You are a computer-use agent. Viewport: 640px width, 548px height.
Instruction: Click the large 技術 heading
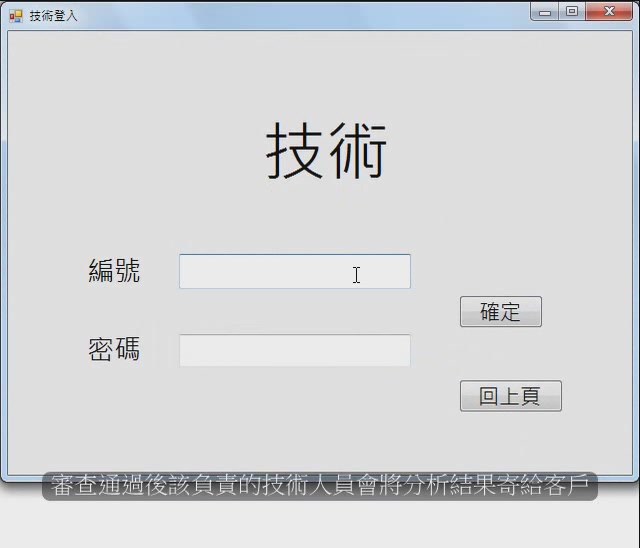326,152
